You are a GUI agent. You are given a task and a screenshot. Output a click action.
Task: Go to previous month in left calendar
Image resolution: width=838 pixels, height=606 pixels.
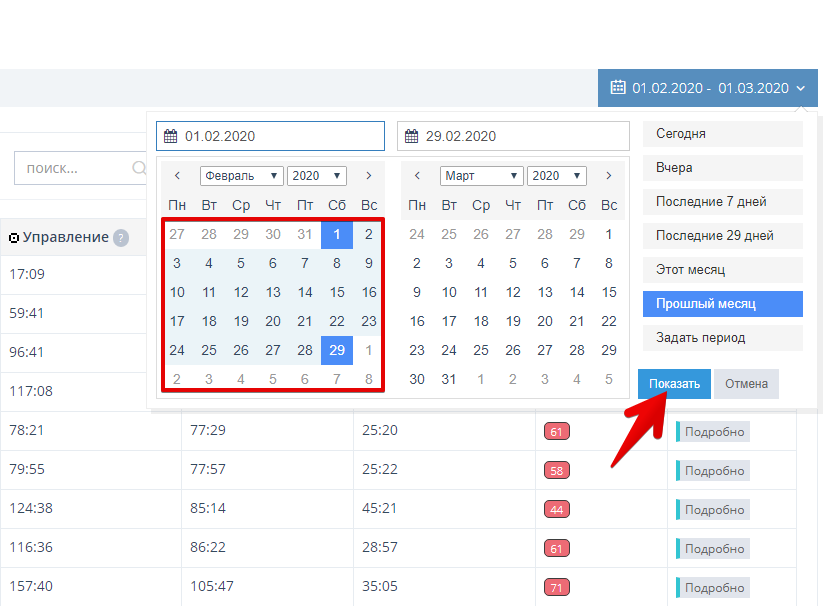[177, 176]
